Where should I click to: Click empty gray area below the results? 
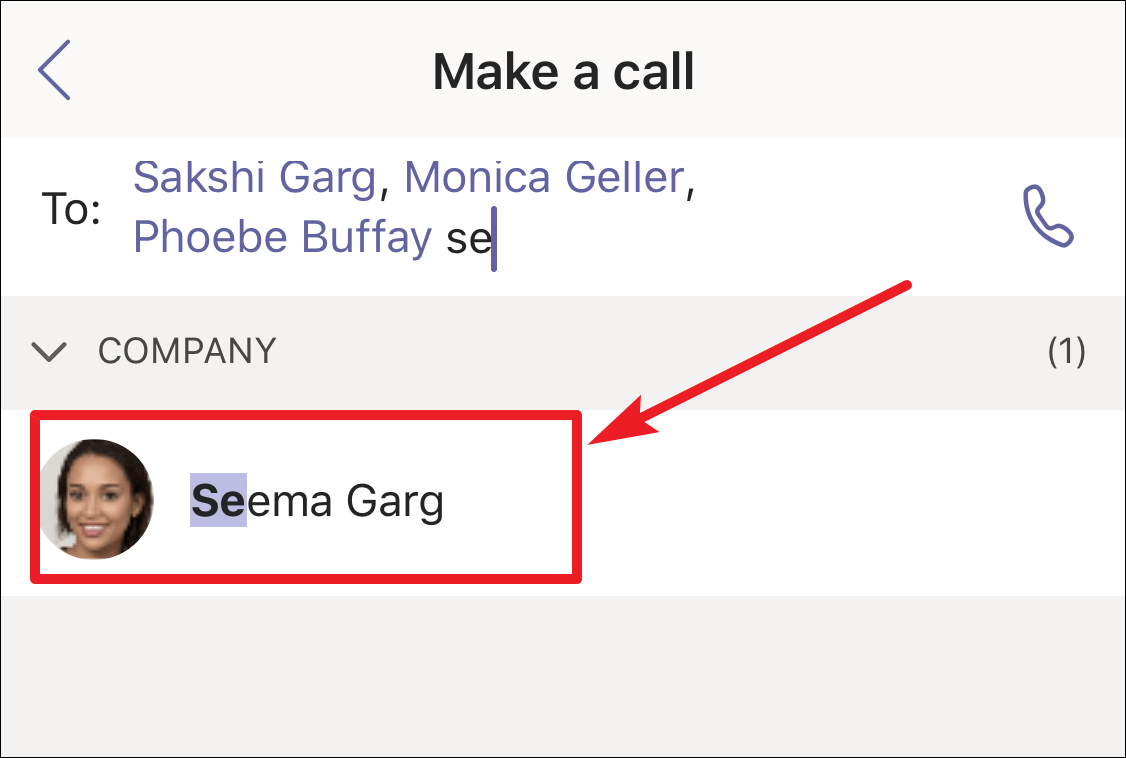(563, 675)
